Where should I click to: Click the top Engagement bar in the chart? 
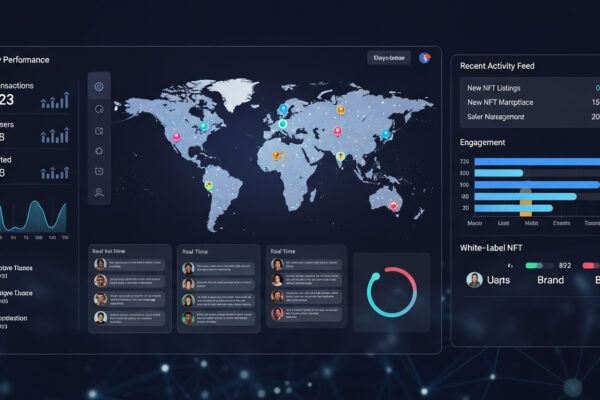click(x=535, y=161)
